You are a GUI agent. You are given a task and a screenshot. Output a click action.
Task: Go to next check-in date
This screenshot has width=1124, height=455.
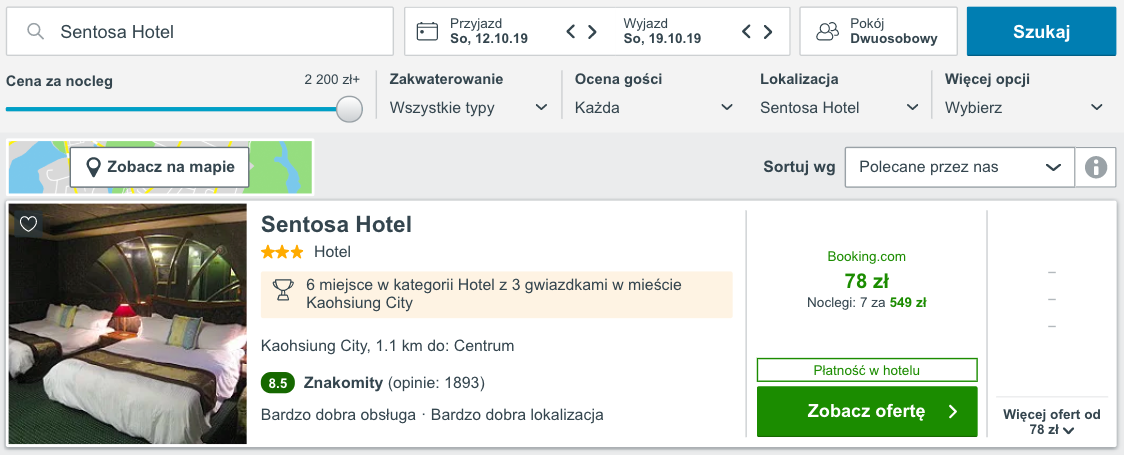pos(593,32)
